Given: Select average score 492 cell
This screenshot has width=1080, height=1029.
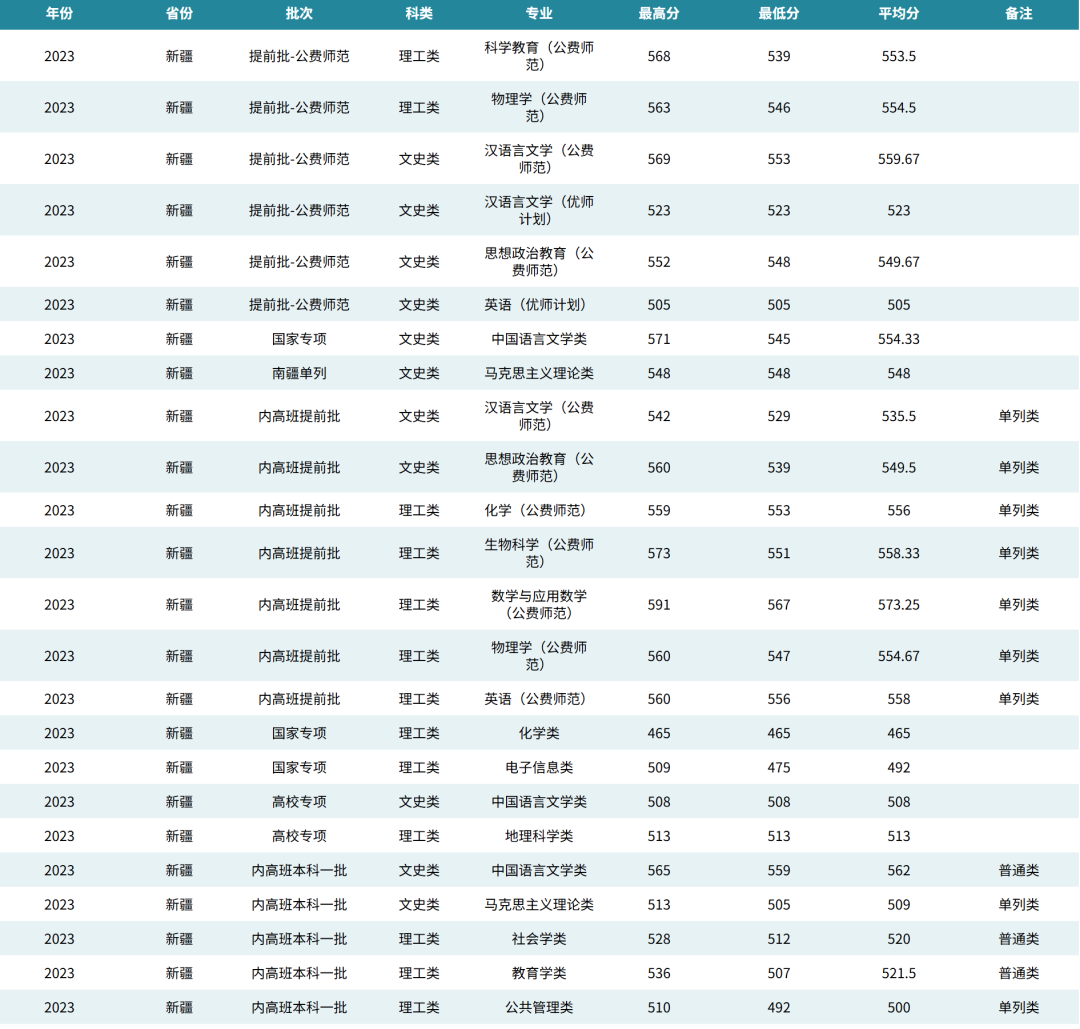Looking at the screenshot, I should point(898,767).
